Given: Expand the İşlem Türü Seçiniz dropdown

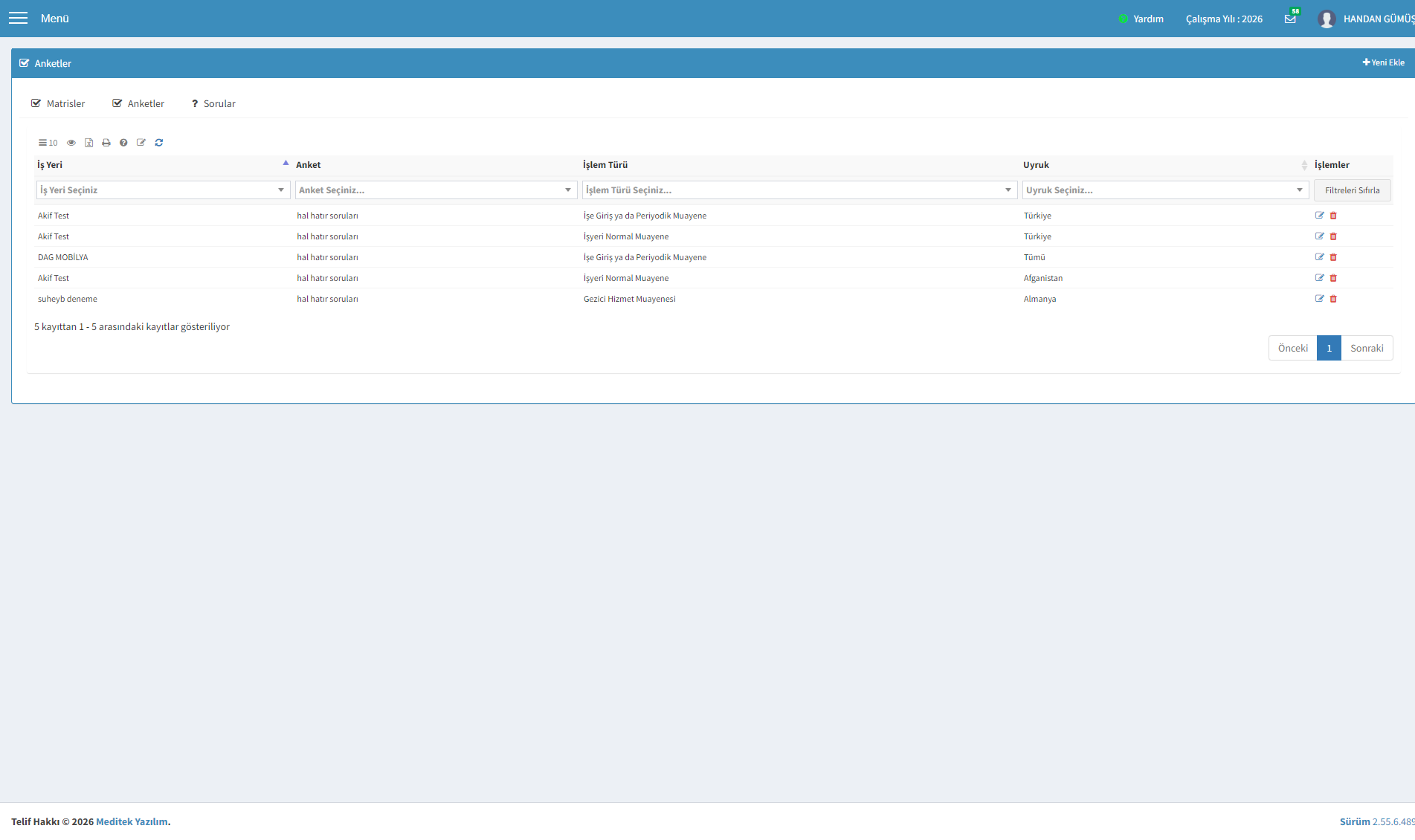Looking at the screenshot, I should pyautogui.click(x=799, y=190).
